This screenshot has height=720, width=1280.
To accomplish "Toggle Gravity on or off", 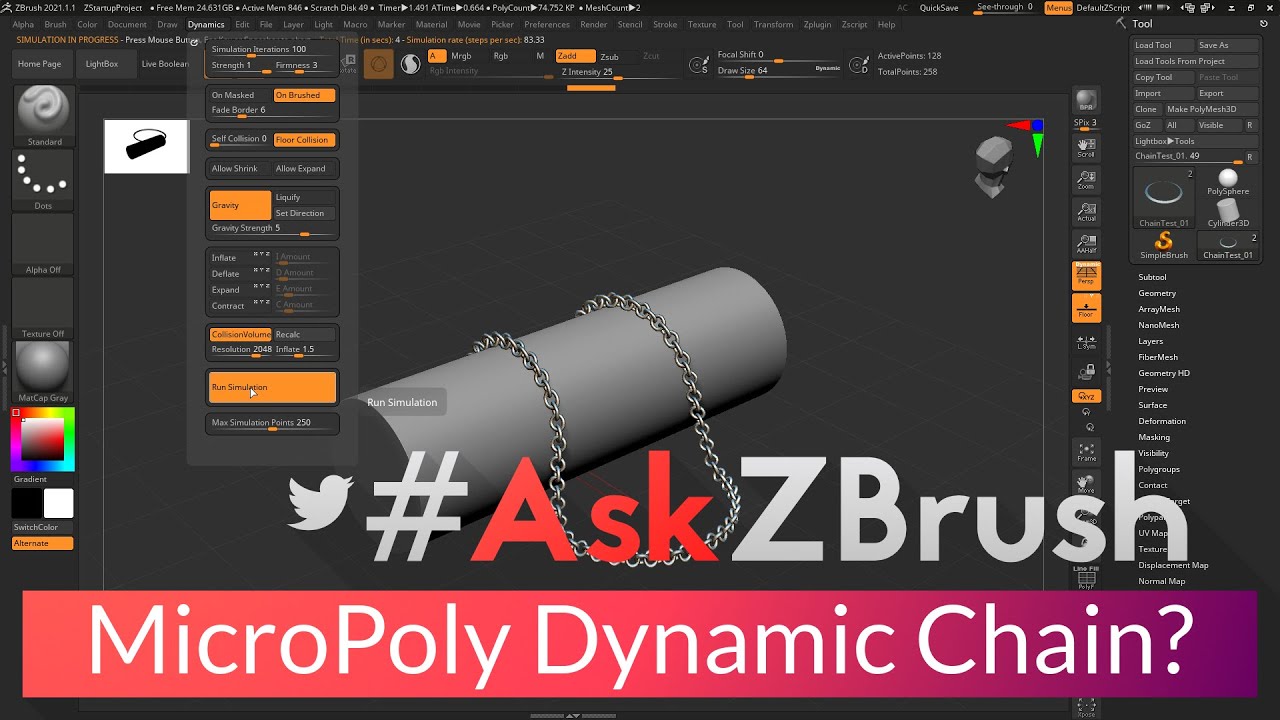I will click(240, 205).
